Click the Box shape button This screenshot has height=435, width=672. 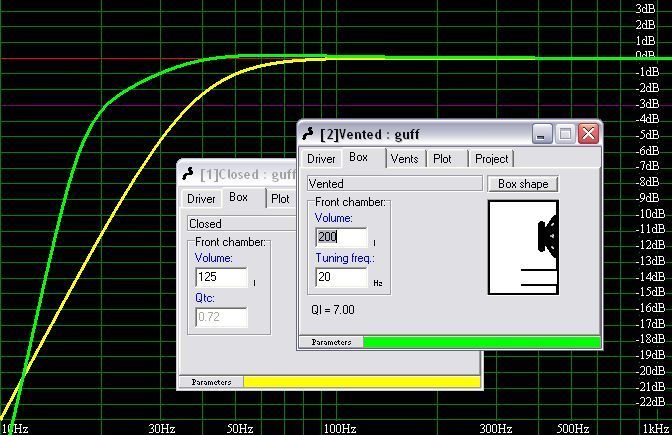click(523, 184)
